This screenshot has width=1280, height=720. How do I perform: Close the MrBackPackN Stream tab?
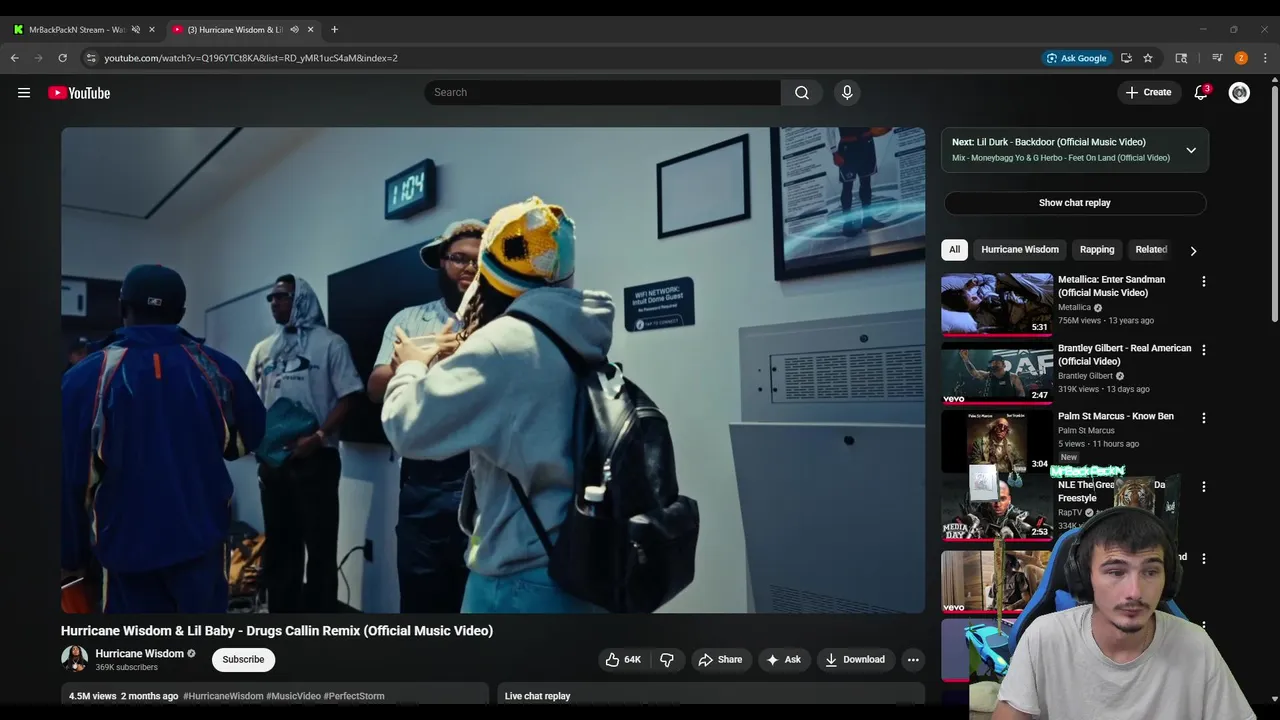pos(152,29)
